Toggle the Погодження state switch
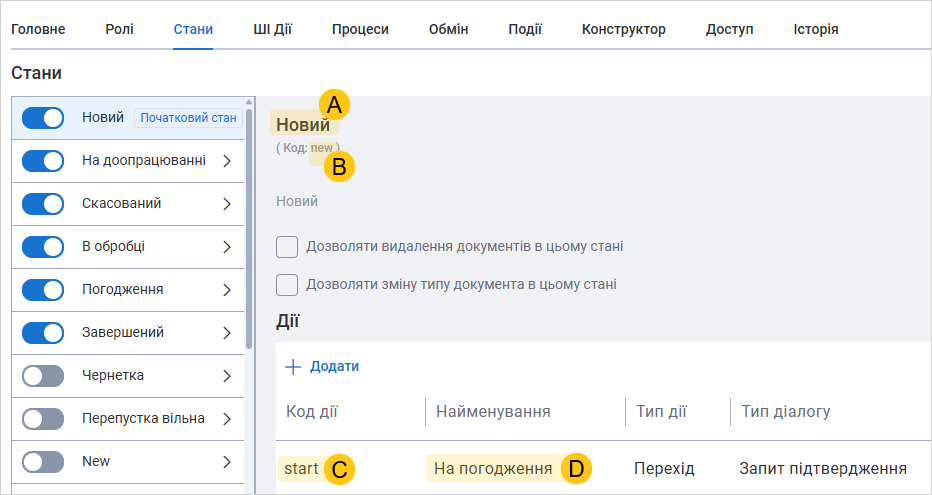The image size is (932, 495). click(x=43, y=290)
